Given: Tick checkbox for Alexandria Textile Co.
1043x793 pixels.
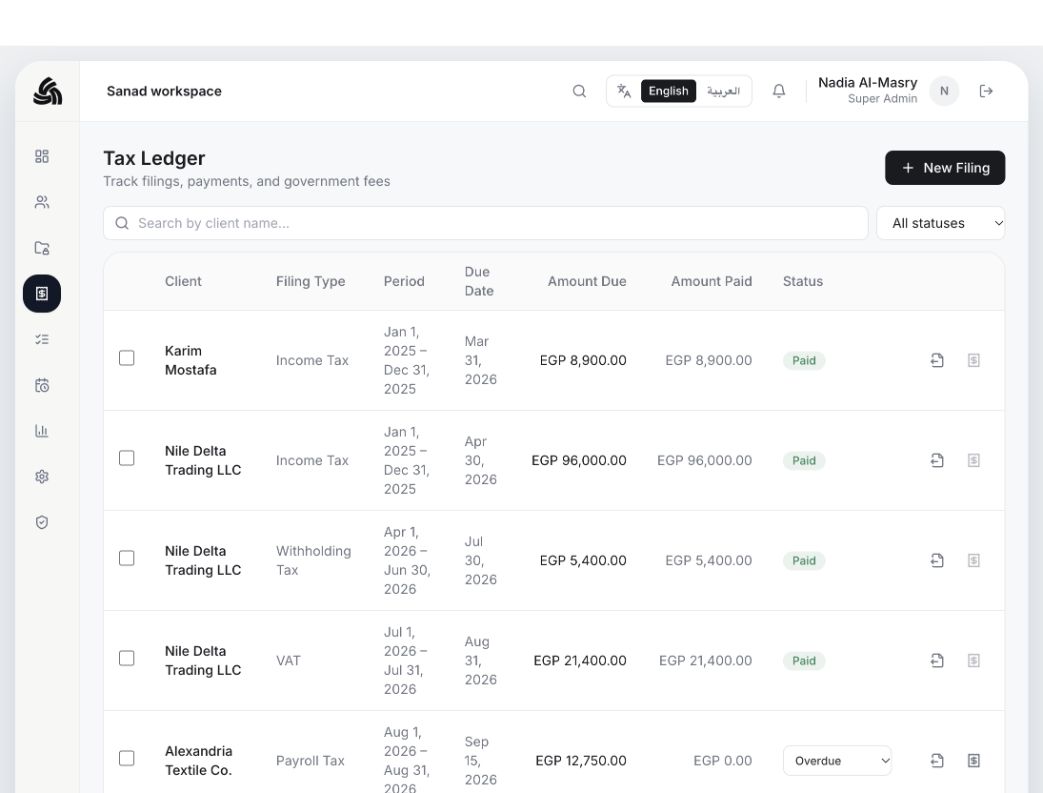Looking at the screenshot, I should [x=126, y=758].
